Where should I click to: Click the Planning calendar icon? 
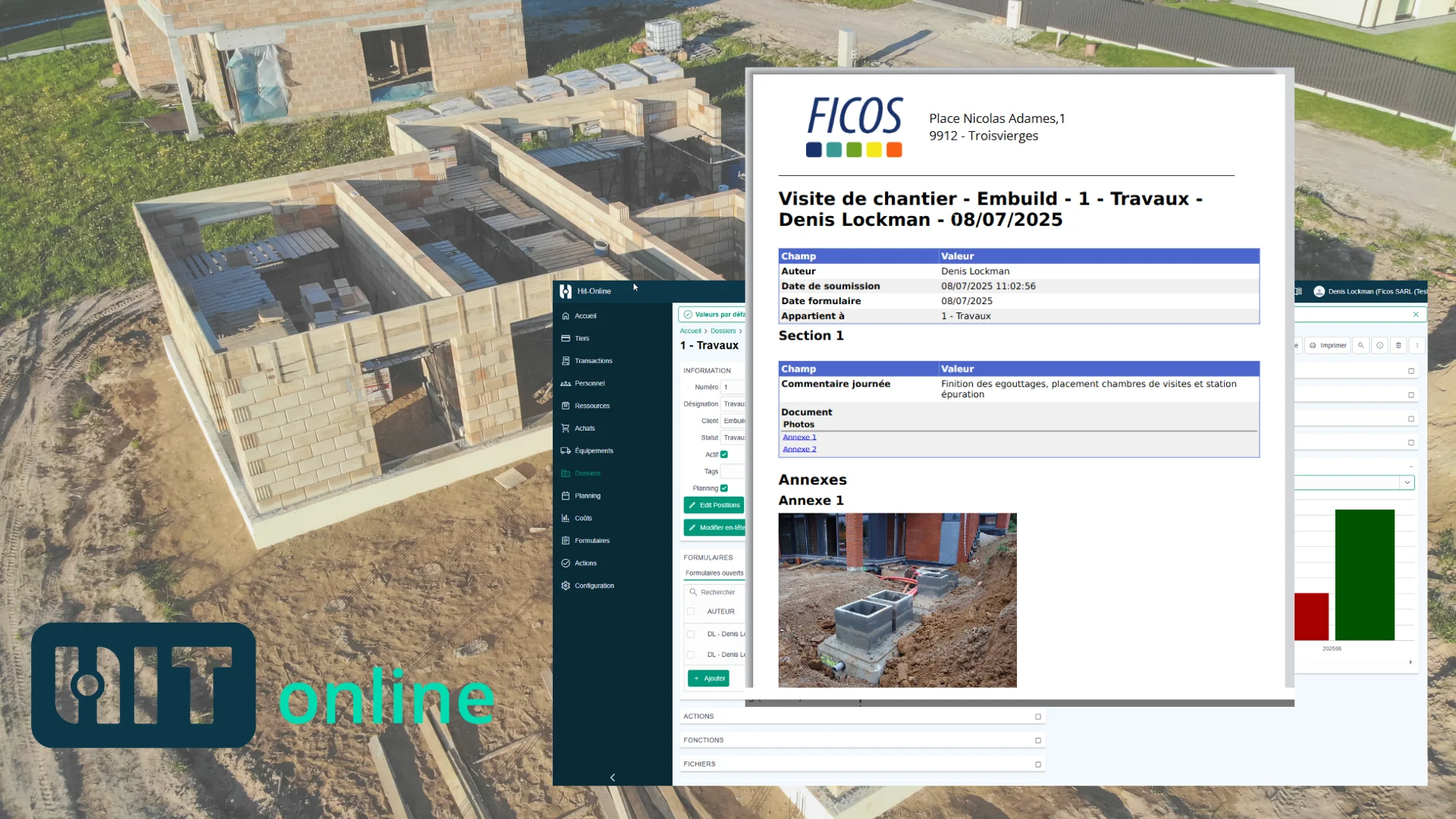pos(565,496)
